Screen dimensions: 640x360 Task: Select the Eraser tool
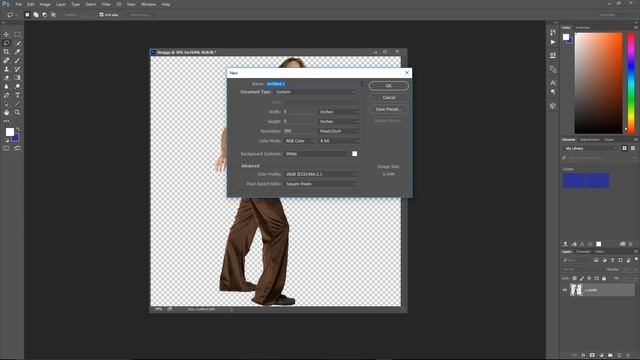pos(6,78)
